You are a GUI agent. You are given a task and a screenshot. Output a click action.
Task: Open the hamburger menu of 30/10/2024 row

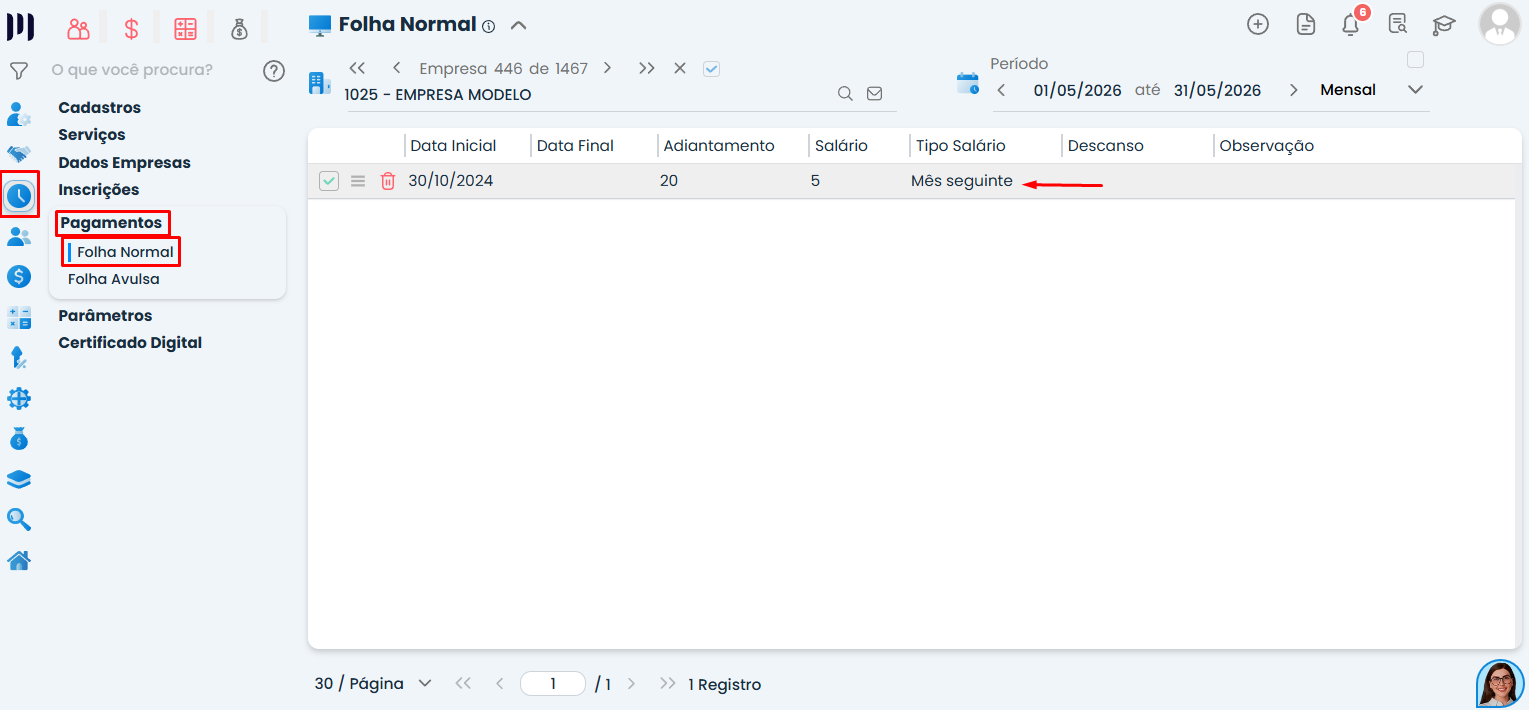pyautogui.click(x=358, y=181)
